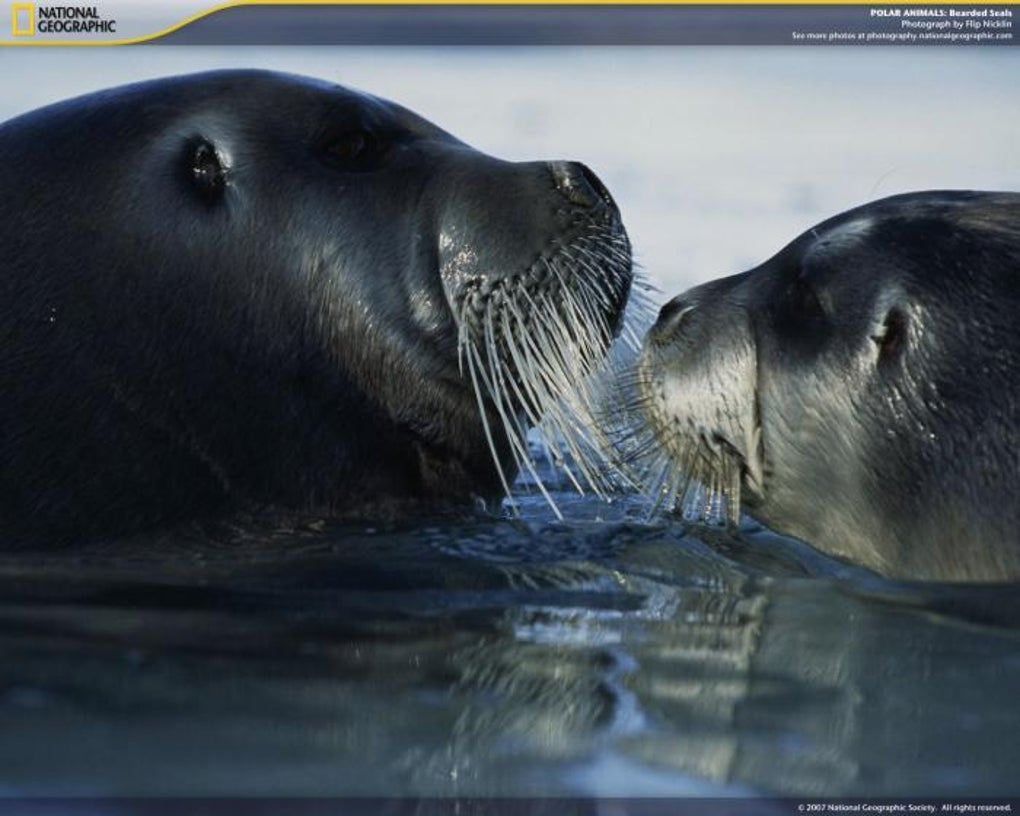Click the 'Photograph by Flip Nicklin' credit
This screenshot has width=1020, height=816.
[x=956, y=24]
